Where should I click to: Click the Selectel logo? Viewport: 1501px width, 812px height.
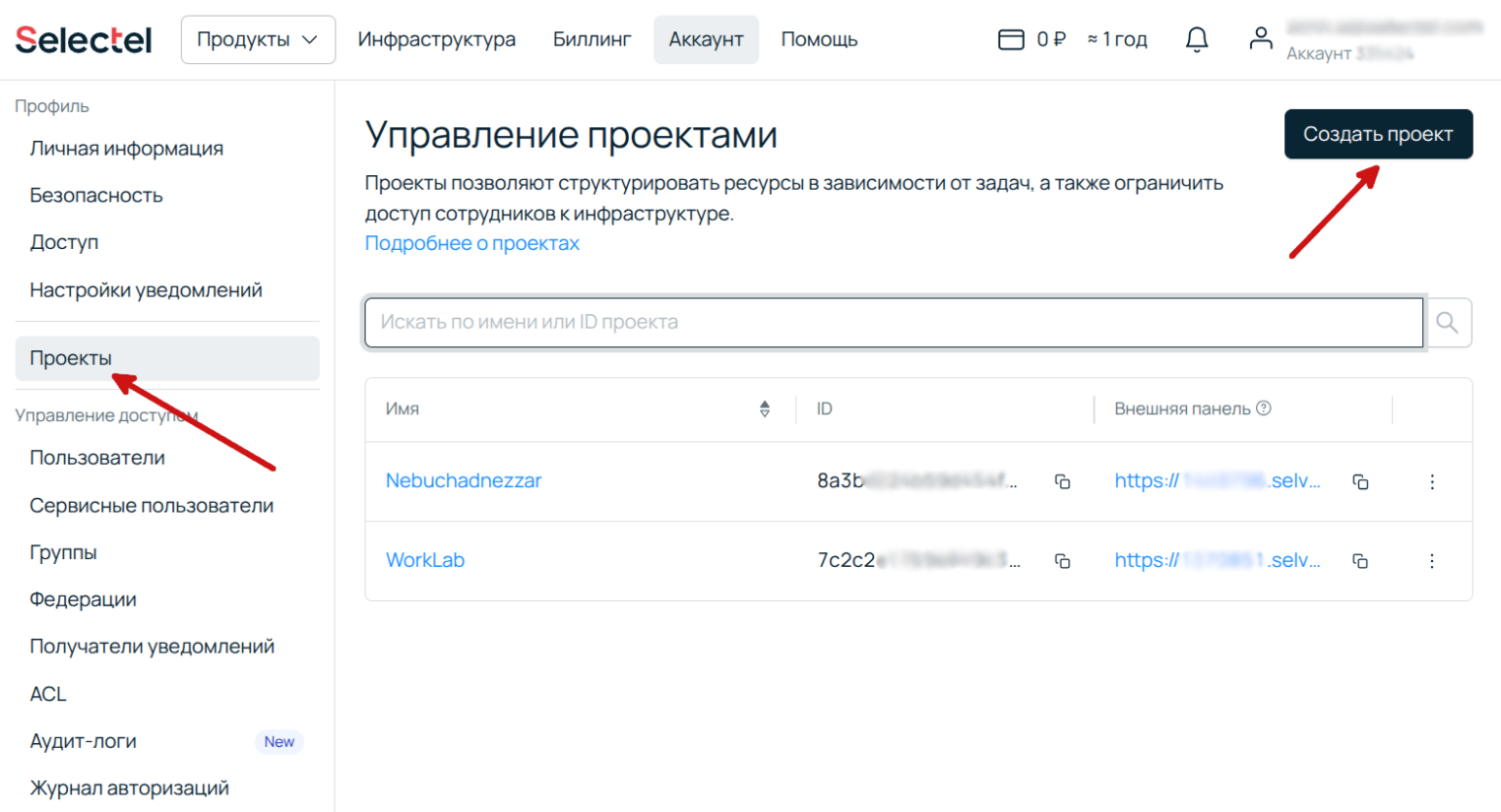coord(83,38)
